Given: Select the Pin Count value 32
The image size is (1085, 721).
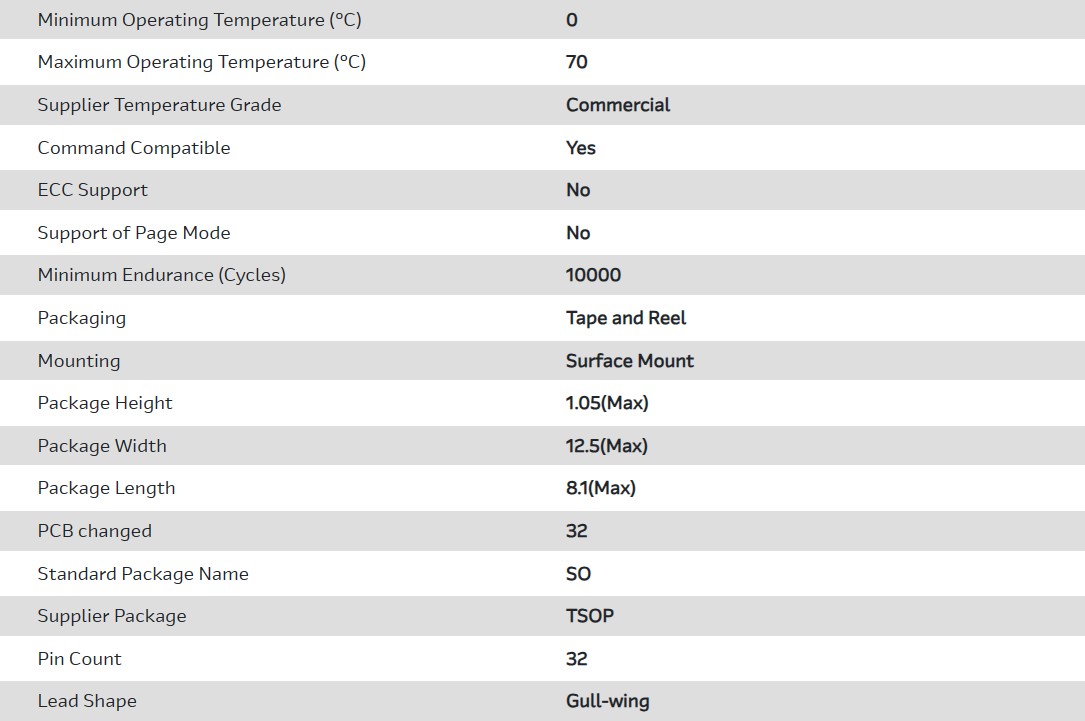Looking at the screenshot, I should pos(577,659).
